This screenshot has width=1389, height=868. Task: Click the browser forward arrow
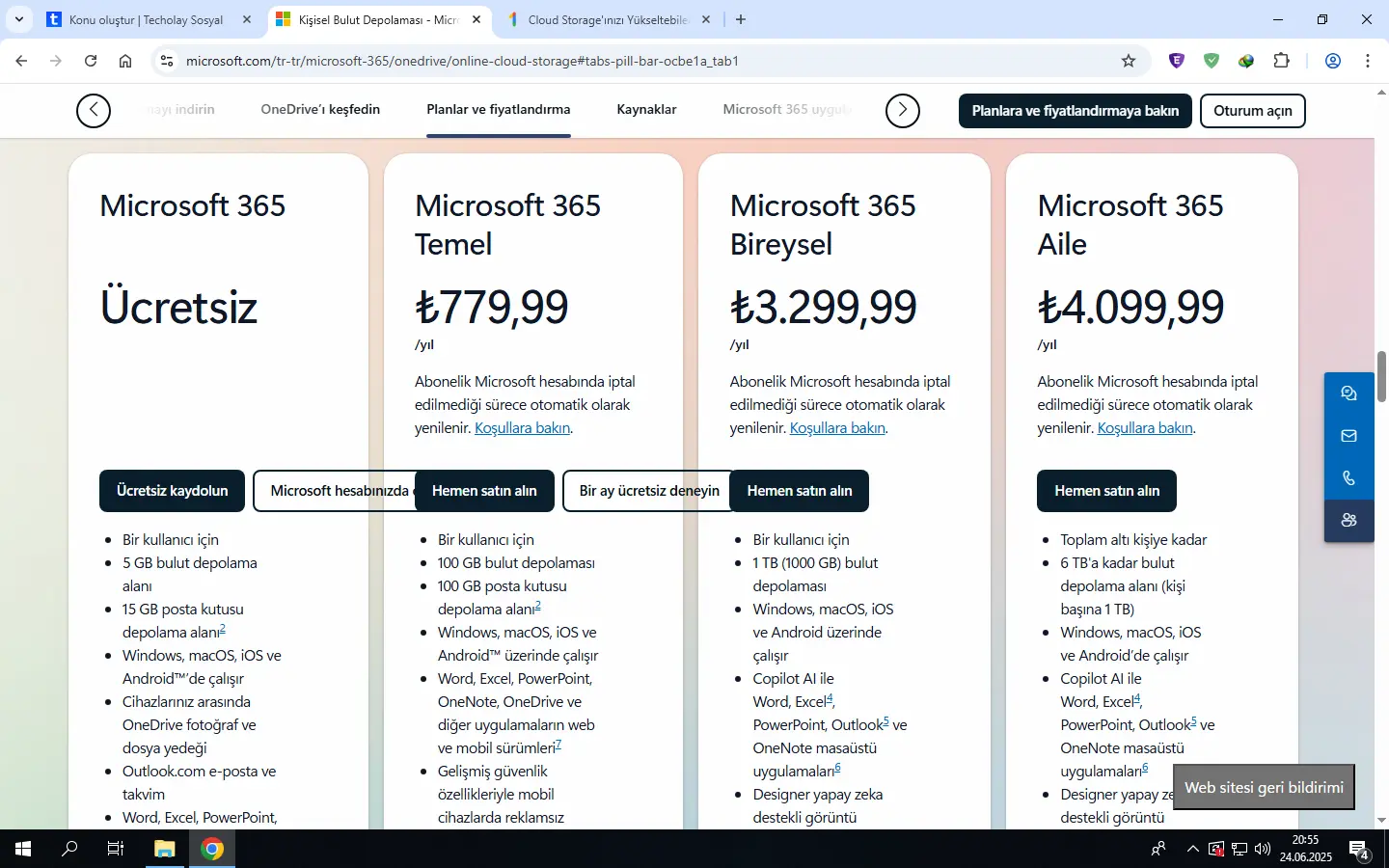tap(56, 61)
